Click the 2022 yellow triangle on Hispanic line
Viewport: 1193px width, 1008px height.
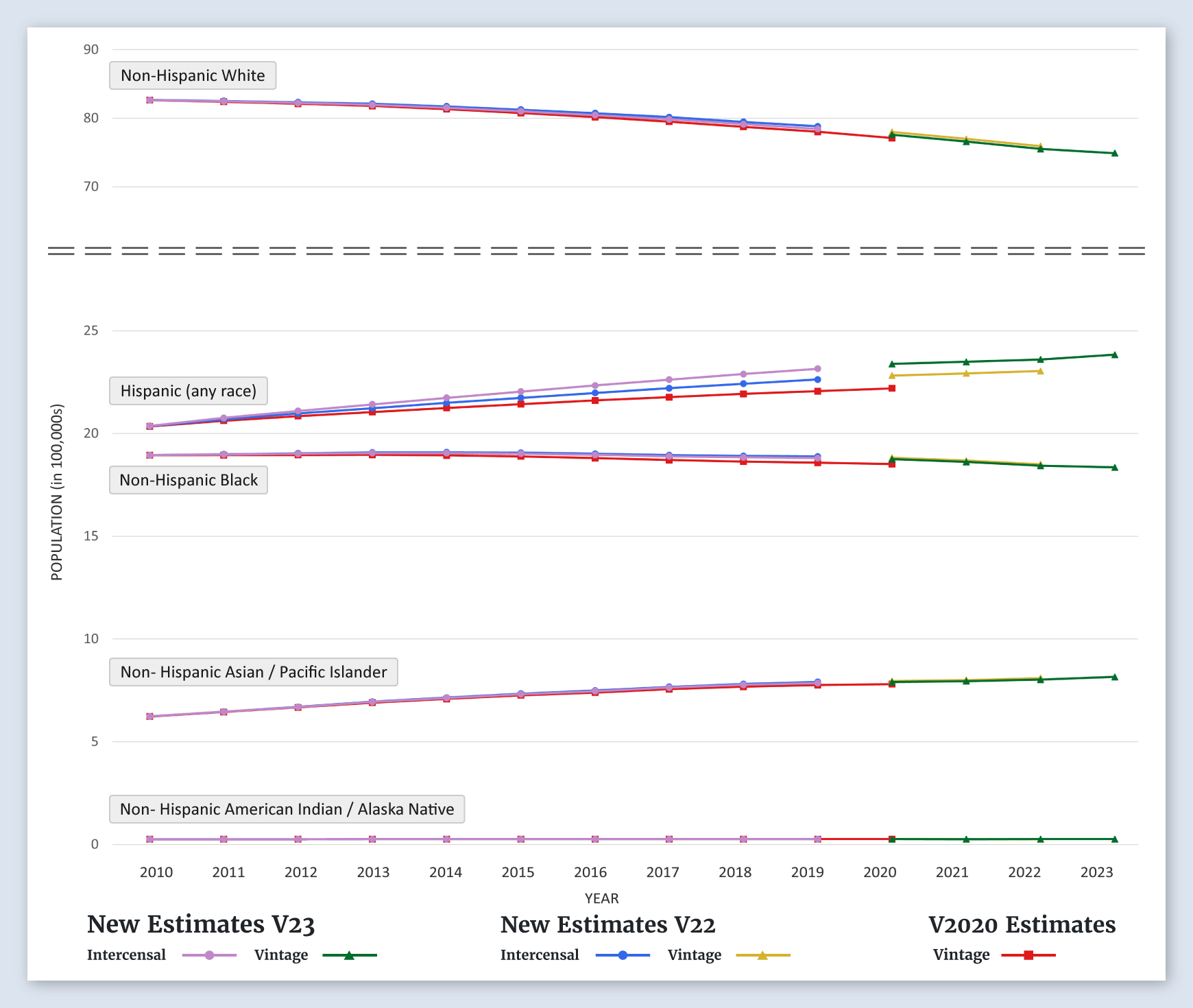click(x=1040, y=371)
